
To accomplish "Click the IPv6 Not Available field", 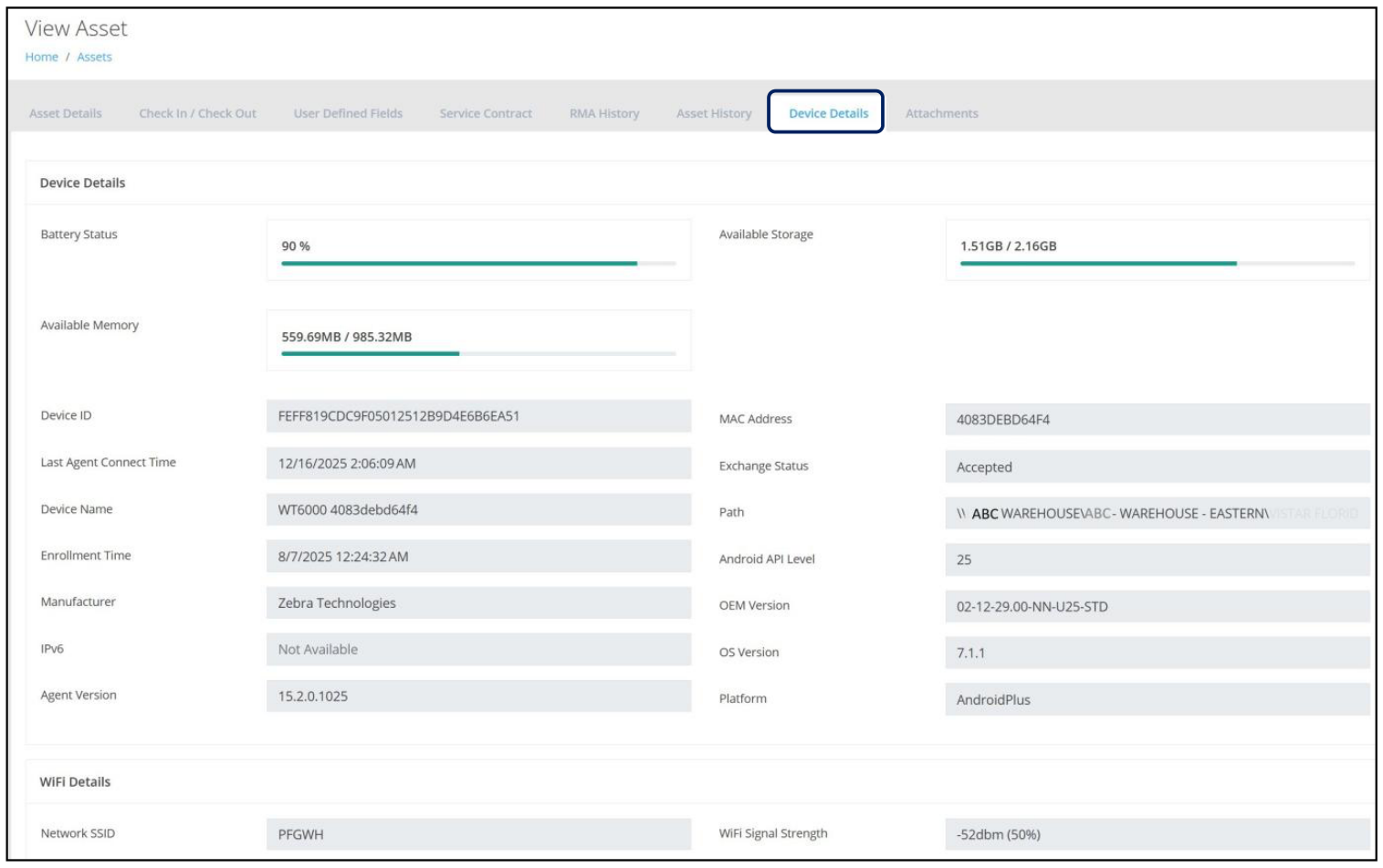I will pyautogui.click(x=478, y=649).
